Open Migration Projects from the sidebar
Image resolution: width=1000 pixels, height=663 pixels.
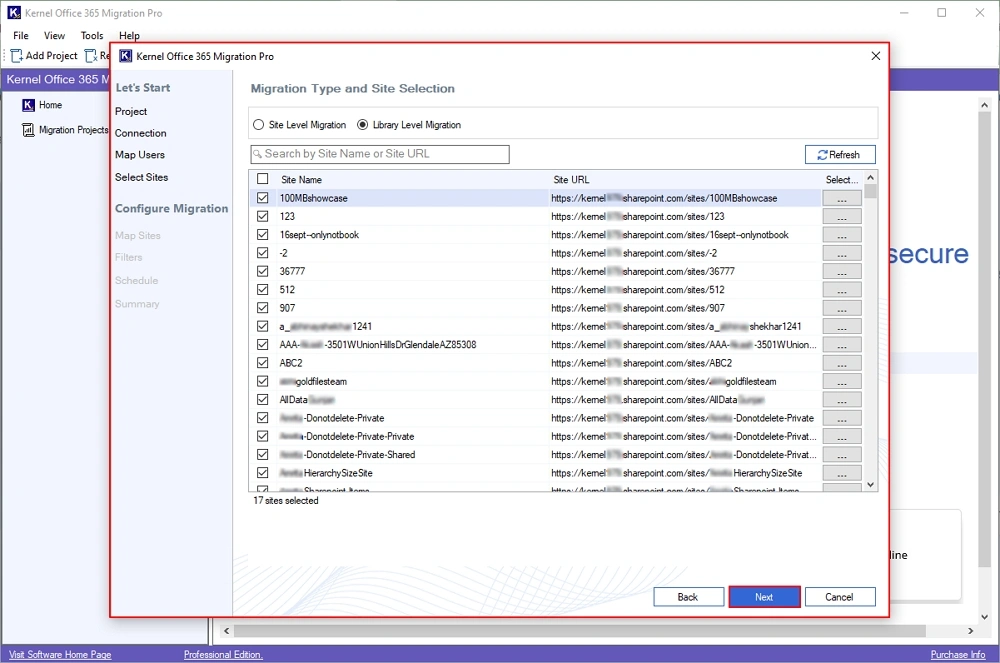point(27,129)
